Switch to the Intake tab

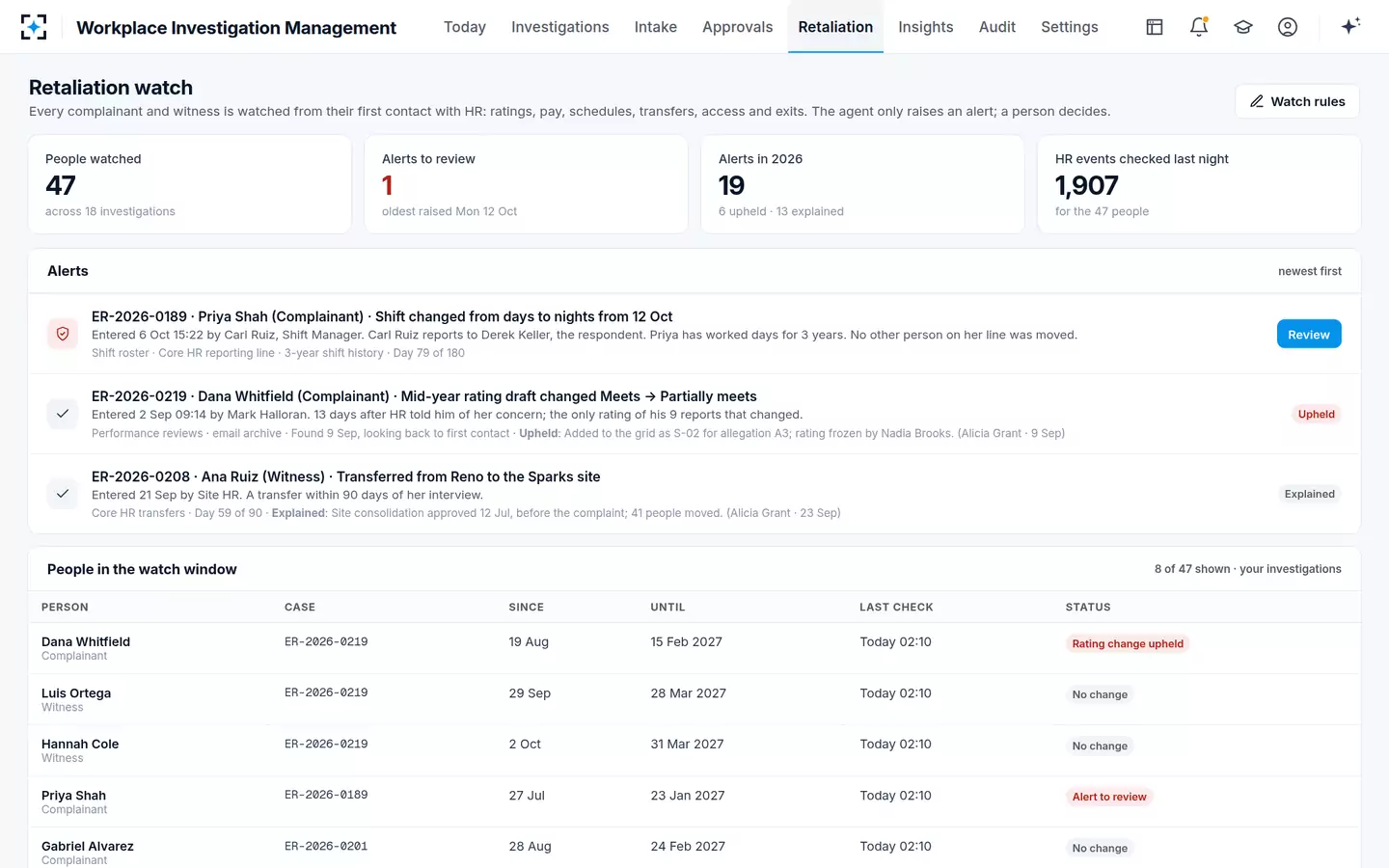click(656, 27)
